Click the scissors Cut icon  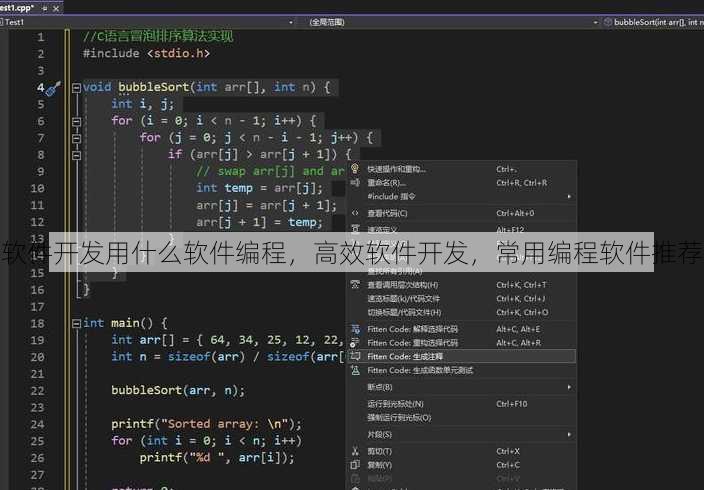click(355, 451)
